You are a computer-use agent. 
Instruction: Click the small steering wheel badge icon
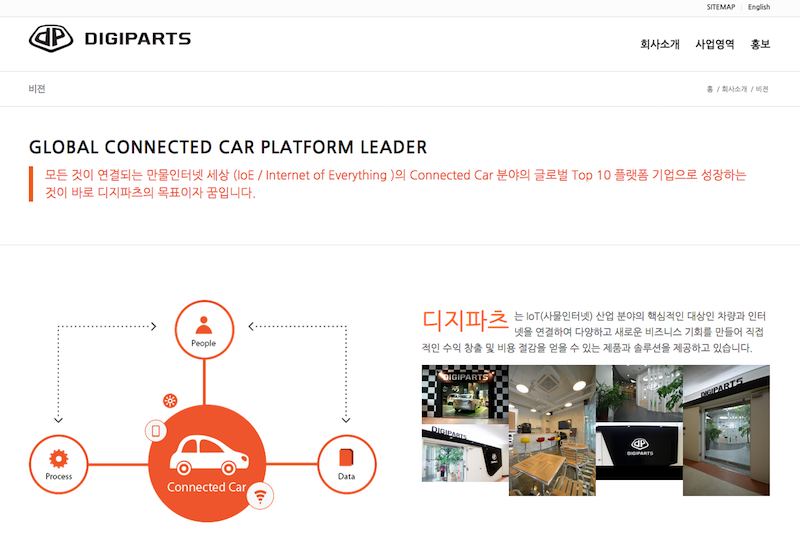pos(170,401)
